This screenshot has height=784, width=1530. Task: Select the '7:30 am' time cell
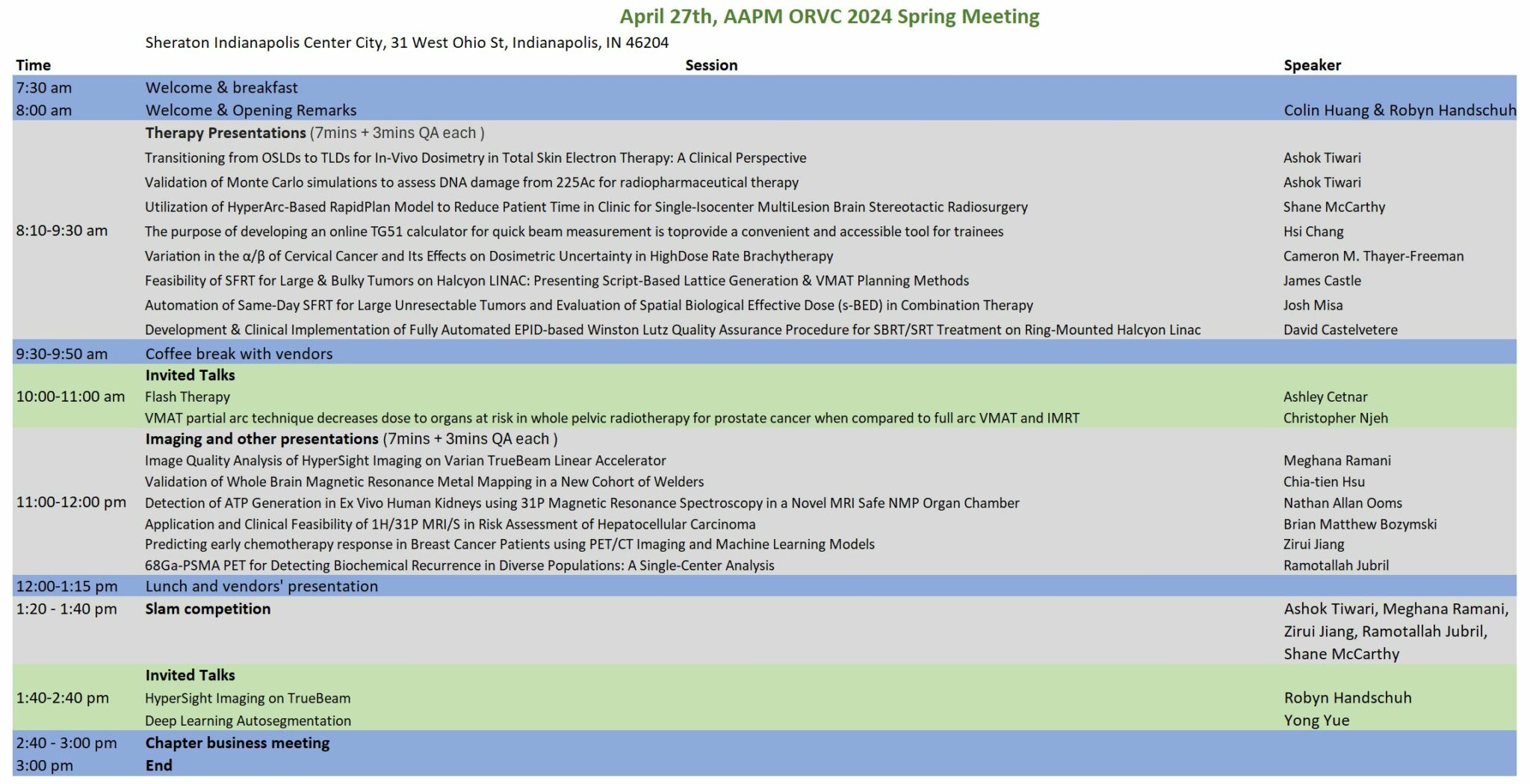coord(44,87)
